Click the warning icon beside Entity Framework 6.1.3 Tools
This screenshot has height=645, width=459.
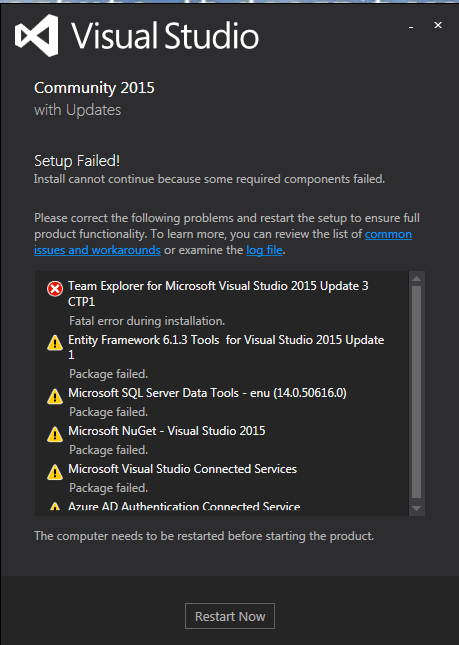(55, 343)
